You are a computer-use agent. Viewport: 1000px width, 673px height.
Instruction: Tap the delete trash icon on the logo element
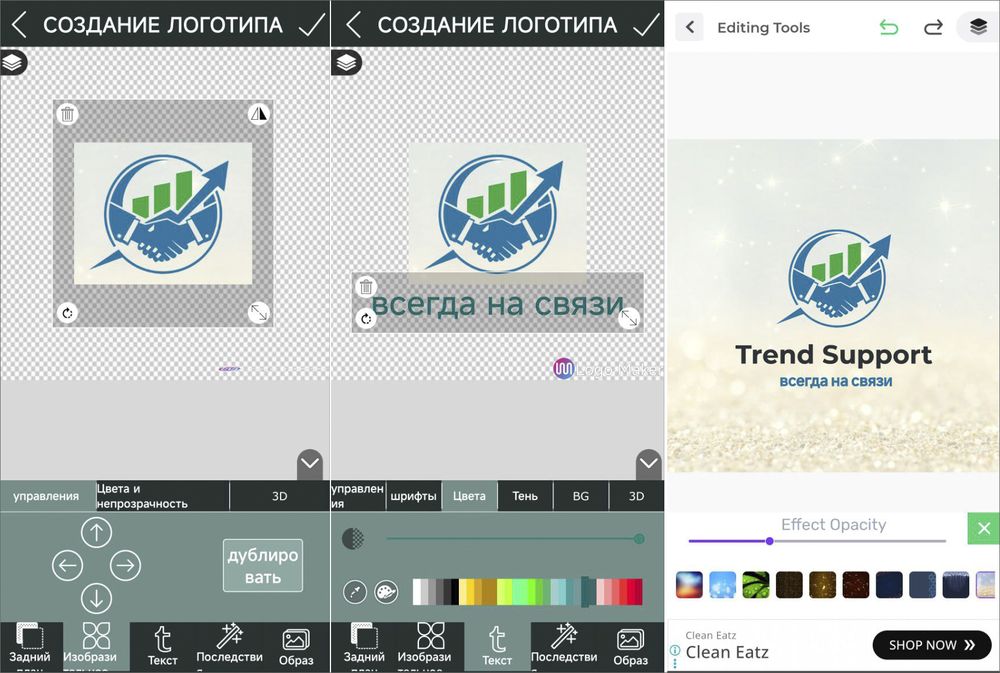pyautogui.click(x=68, y=113)
